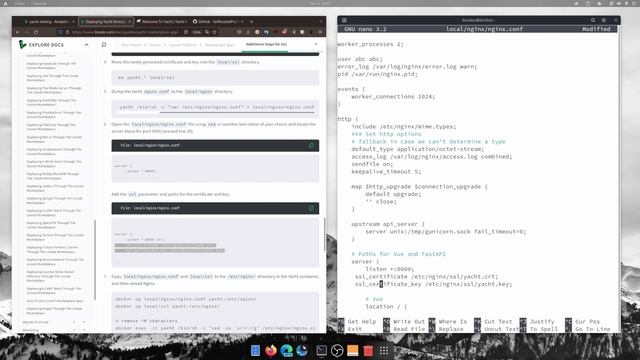This screenshot has width=640, height=360.
Task: Click the docs page vertical scrollbar
Action: (x=324, y=234)
